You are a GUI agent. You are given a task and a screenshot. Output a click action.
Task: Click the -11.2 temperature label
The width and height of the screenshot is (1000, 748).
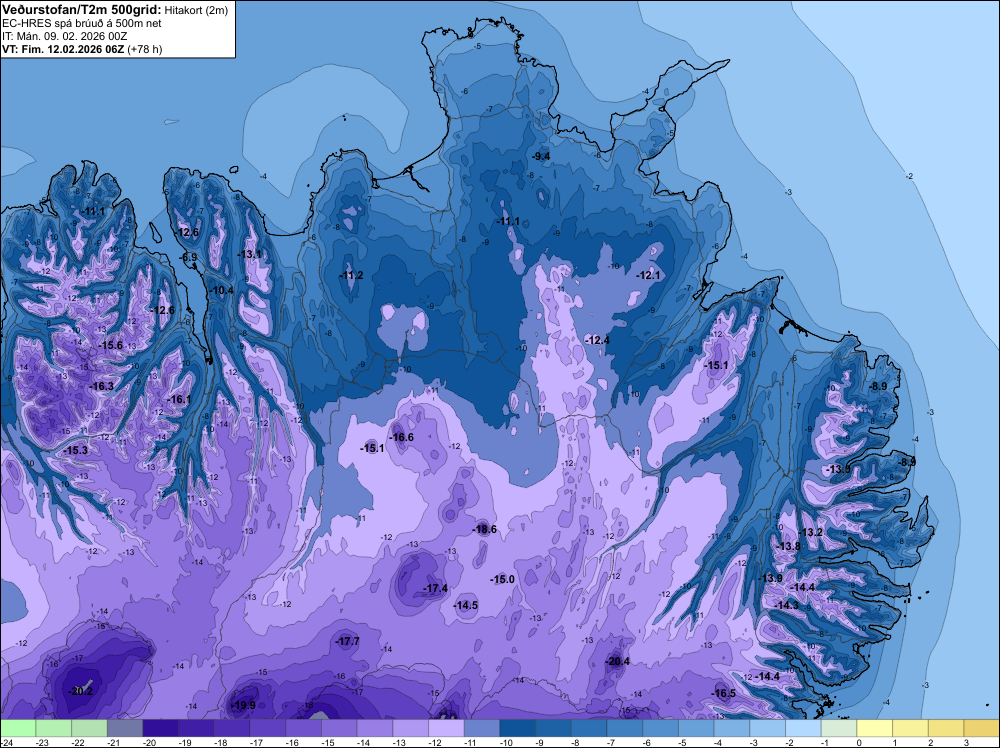351,275
